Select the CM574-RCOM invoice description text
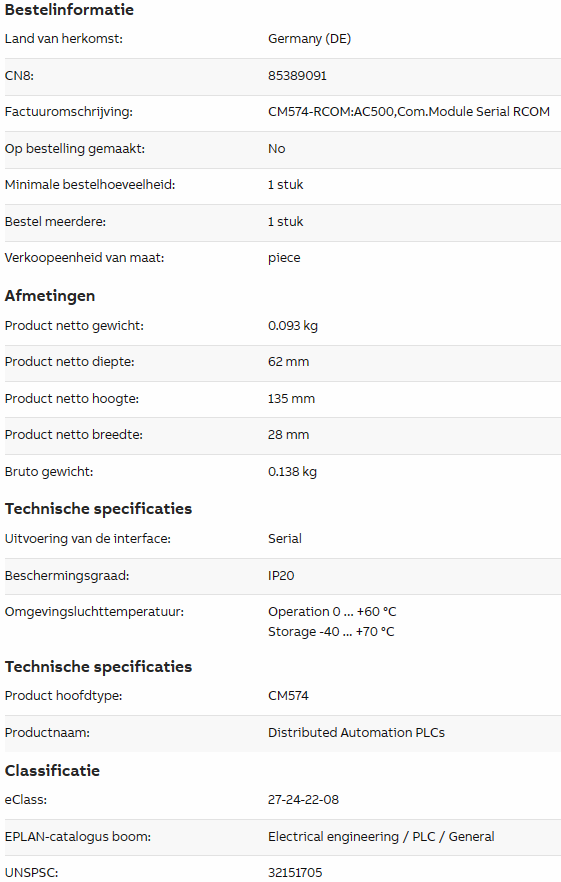 point(409,112)
